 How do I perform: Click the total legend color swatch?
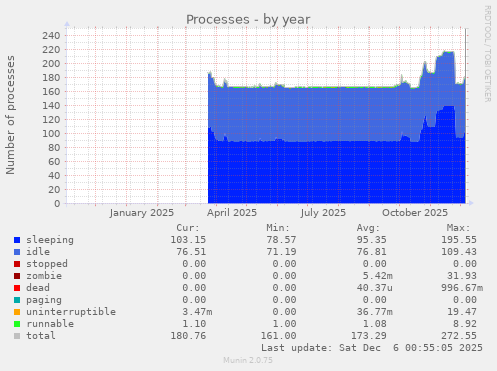click(x=17, y=336)
